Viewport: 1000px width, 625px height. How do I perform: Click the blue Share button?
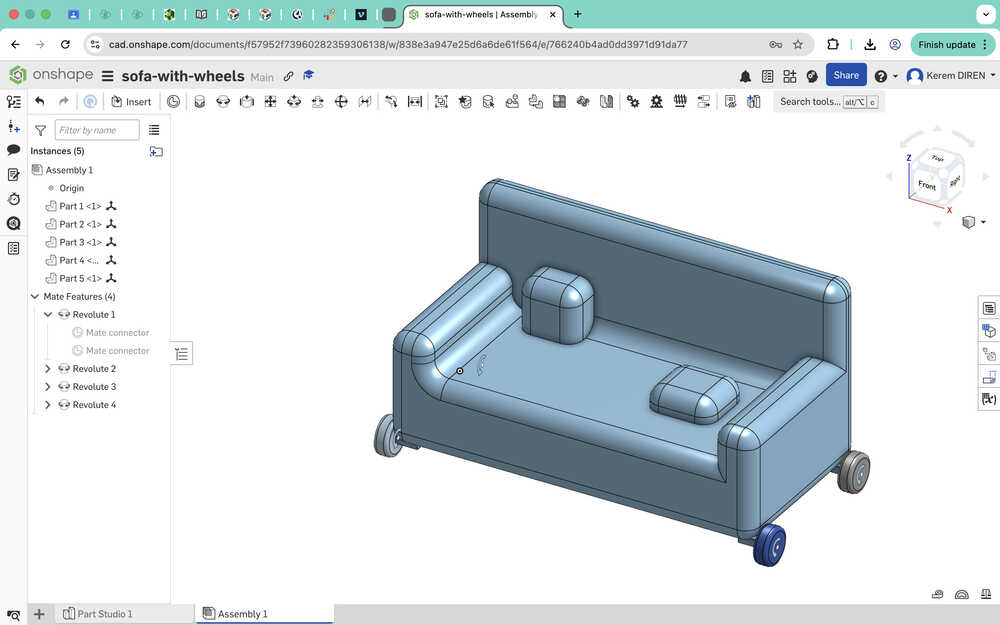point(845,75)
